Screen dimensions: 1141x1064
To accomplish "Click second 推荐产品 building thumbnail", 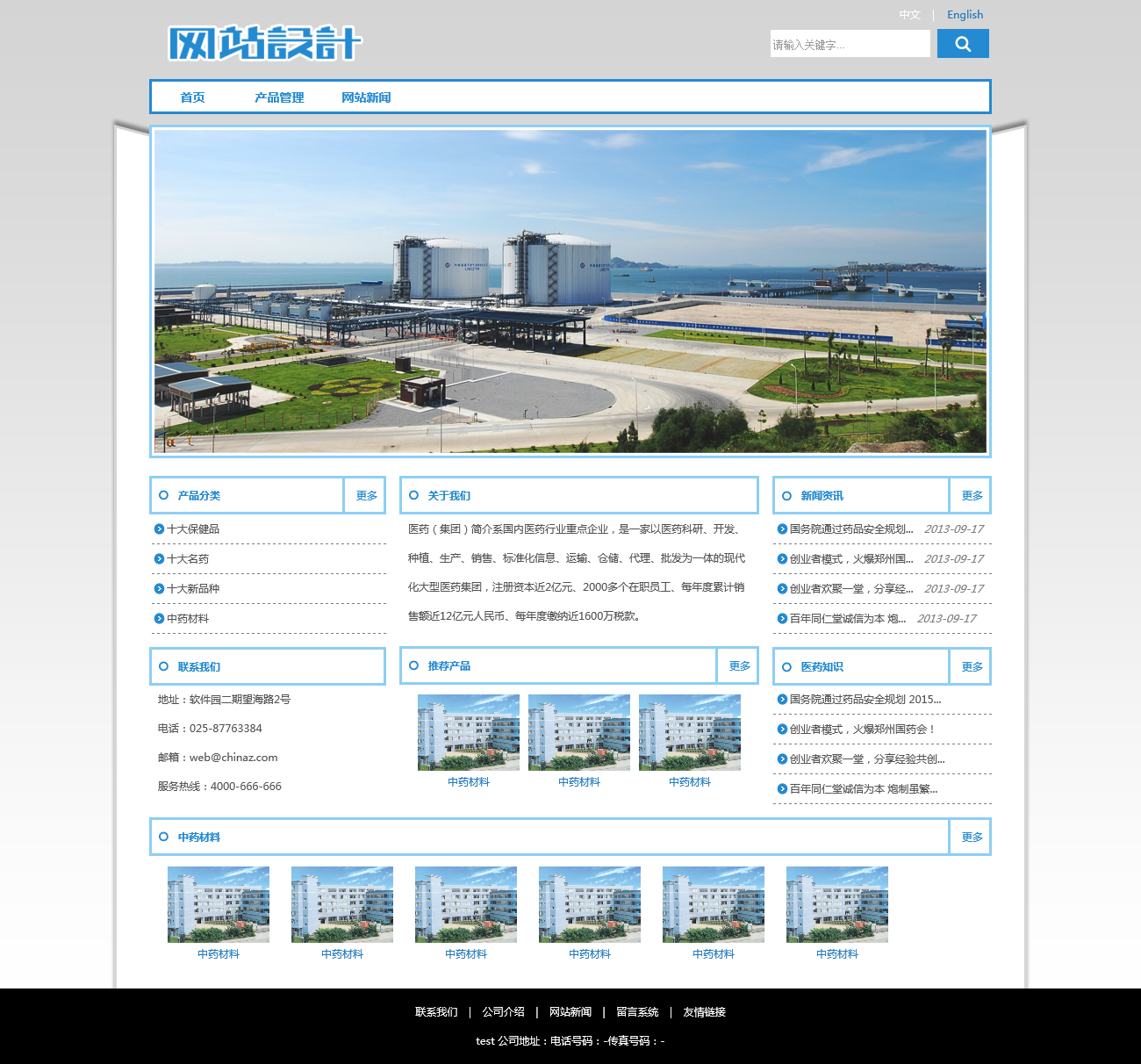I will coord(579,732).
